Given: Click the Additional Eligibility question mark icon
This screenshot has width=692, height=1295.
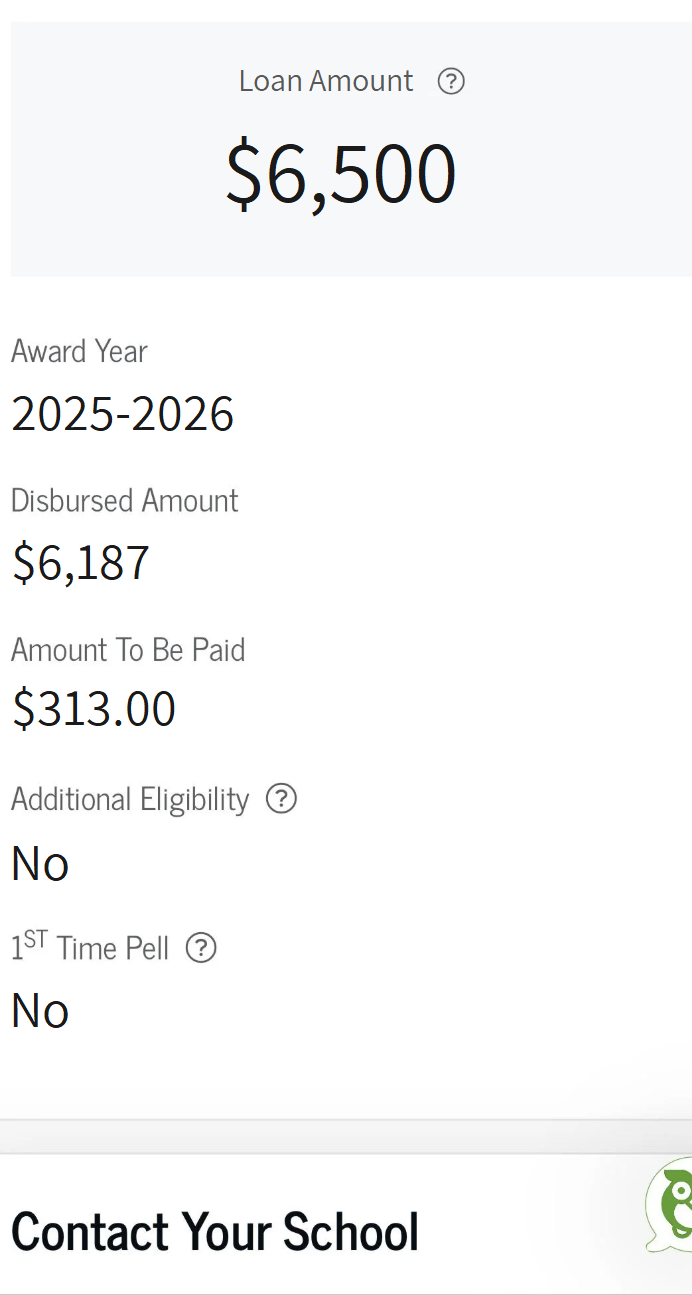Looking at the screenshot, I should [281, 799].
